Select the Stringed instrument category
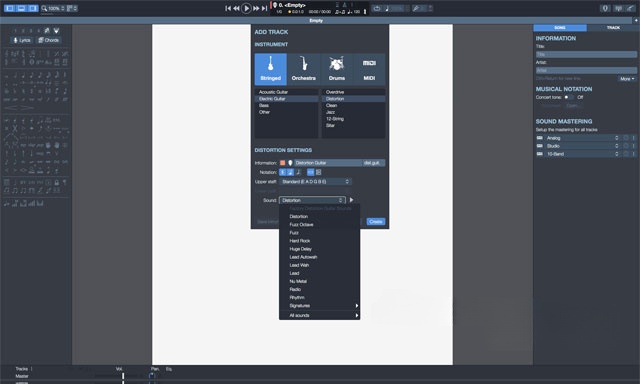Image resolution: width=640 pixels, height=384 pixels. (x=271, y=69)
